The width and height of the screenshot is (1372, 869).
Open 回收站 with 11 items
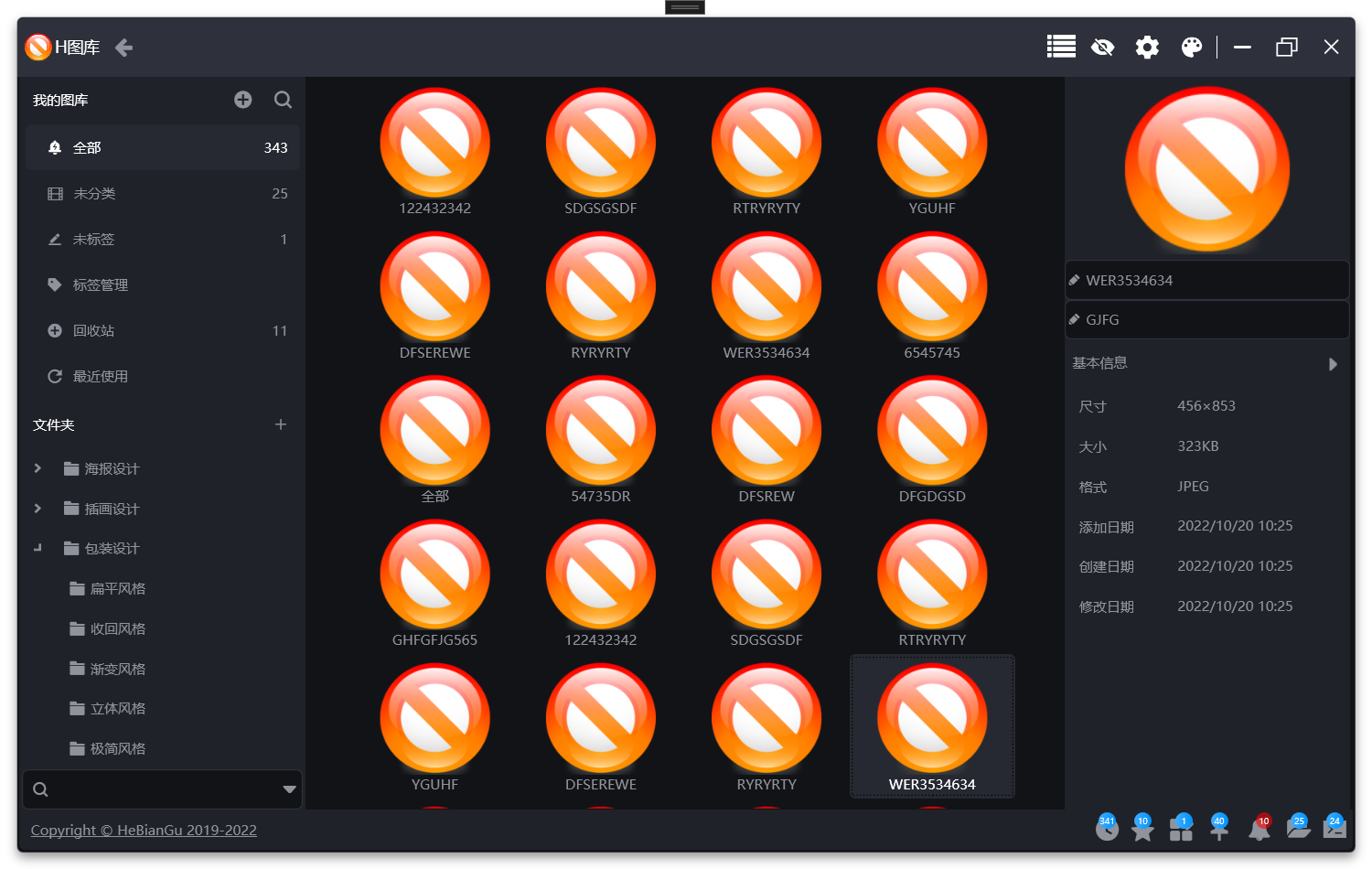[x=162, y=330]
